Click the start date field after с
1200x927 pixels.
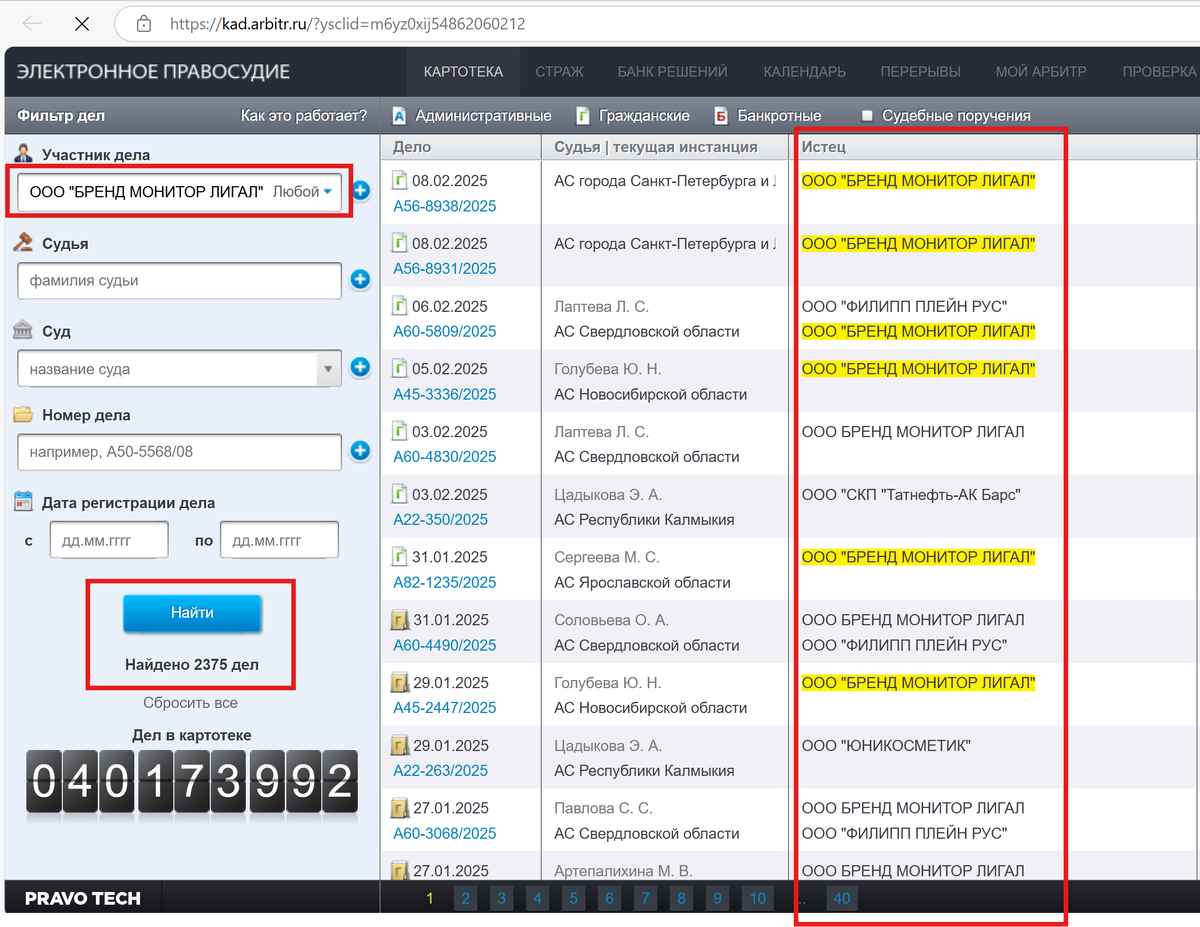(x=109, y=540)
